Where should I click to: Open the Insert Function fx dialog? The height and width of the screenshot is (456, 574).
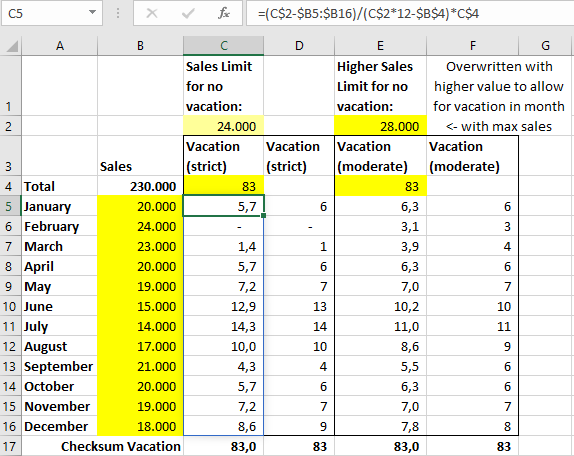coord(224,14)
